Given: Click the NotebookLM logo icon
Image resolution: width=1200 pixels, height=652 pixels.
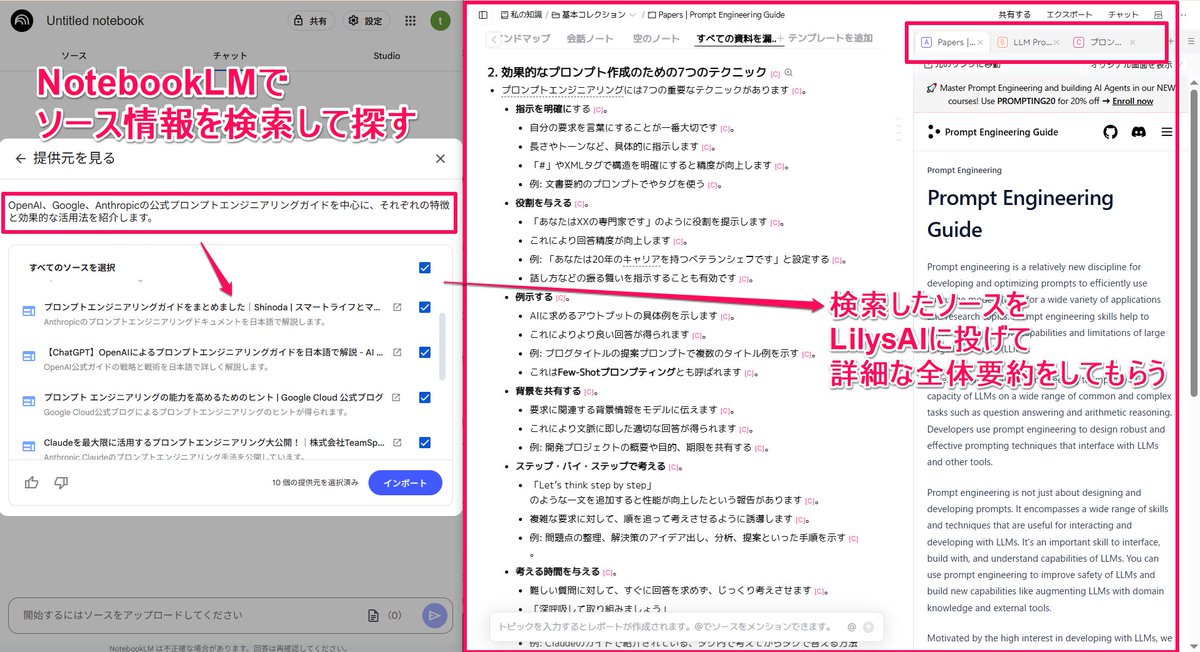Looking at the screenshot, I should click(x=21, y=20).
